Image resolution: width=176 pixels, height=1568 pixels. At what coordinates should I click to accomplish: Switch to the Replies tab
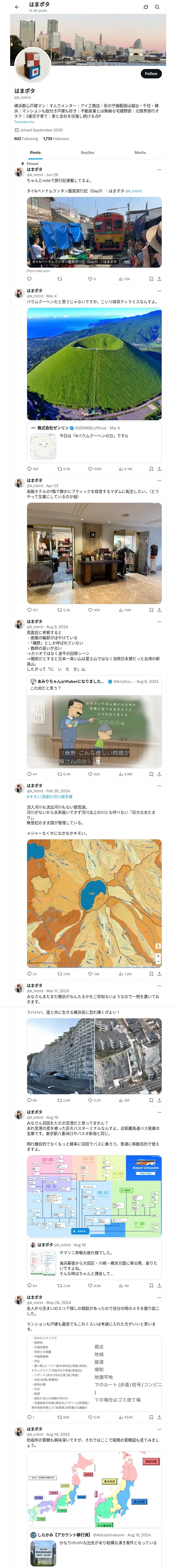(87, 153)
